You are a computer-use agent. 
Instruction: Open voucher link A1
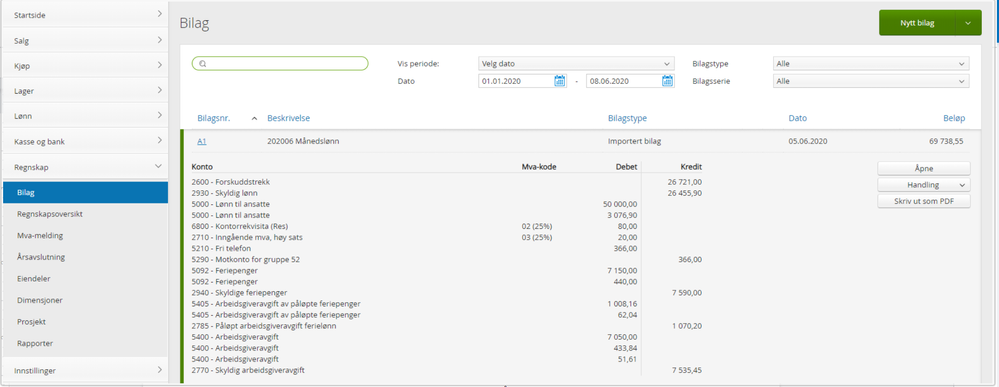(x=201, y=142)
